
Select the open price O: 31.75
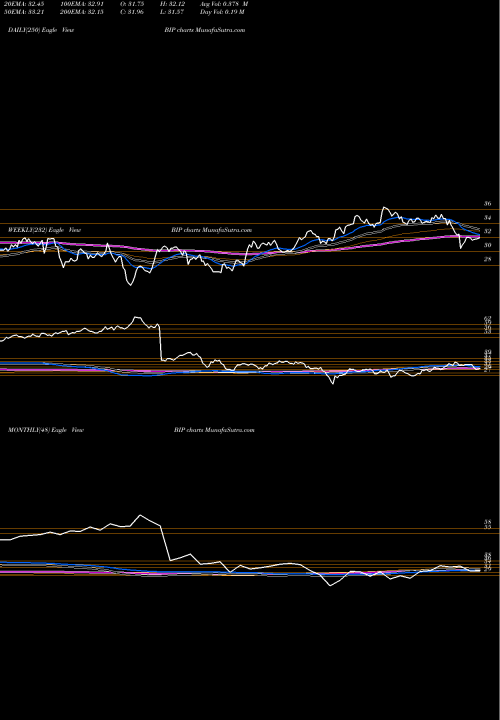click(131, 4)
